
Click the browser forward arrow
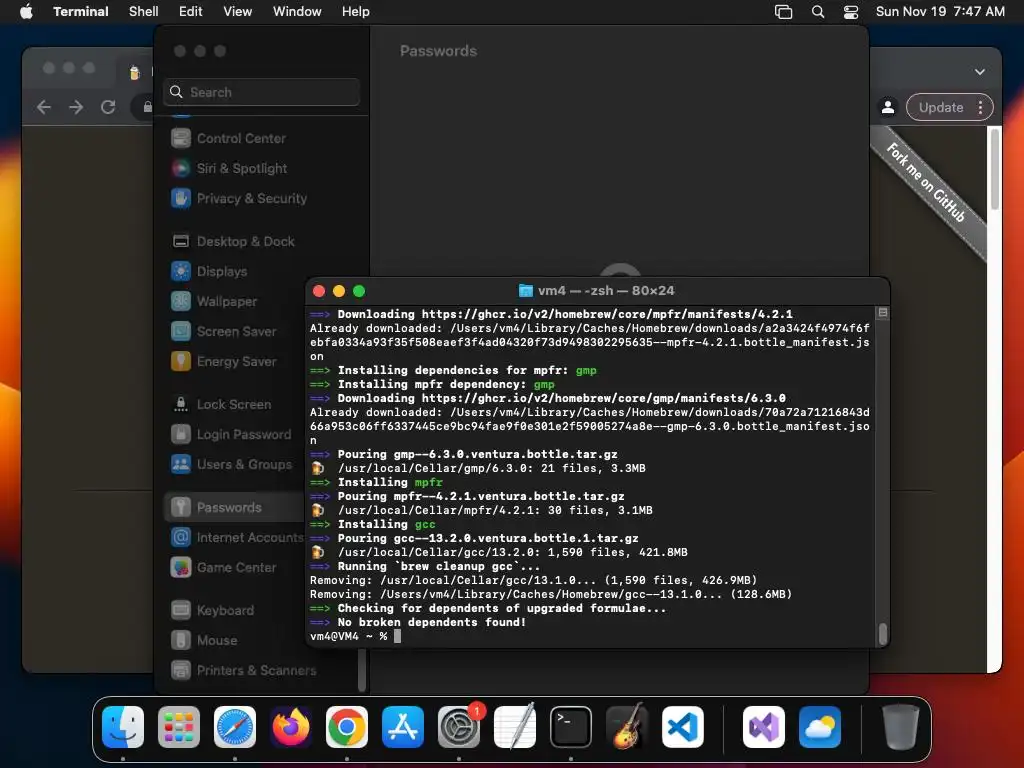76,107
